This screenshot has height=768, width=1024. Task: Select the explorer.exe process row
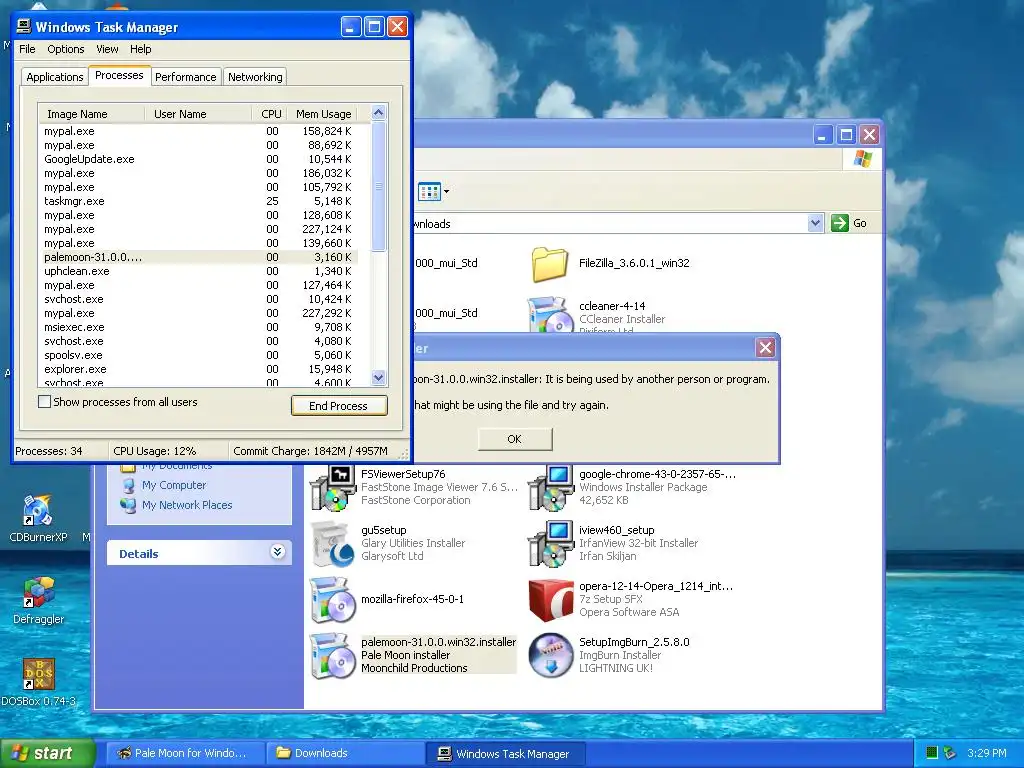click(x=199, y=369)
